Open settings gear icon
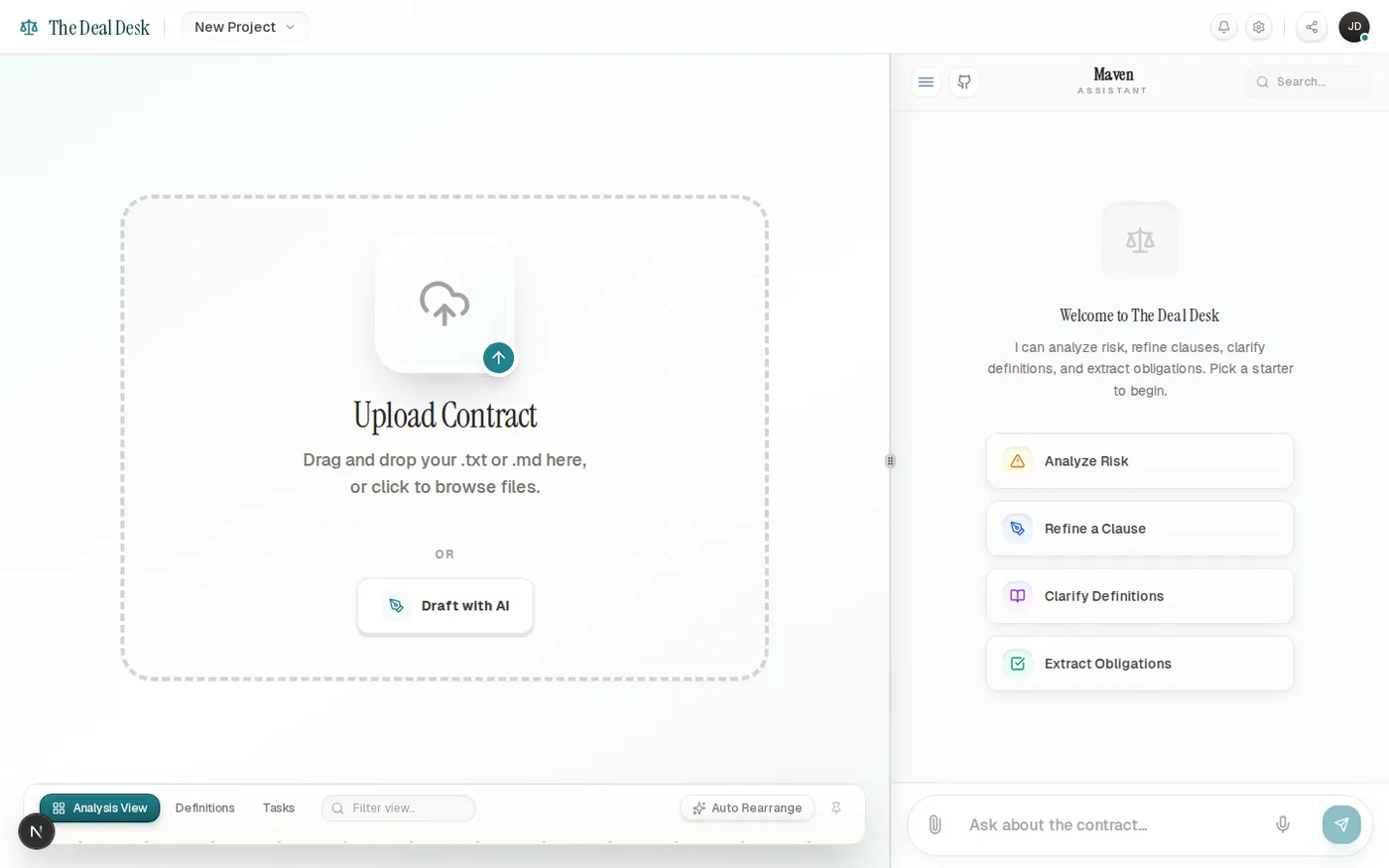Viewport: 1389px width, 868px height. 1259,27
